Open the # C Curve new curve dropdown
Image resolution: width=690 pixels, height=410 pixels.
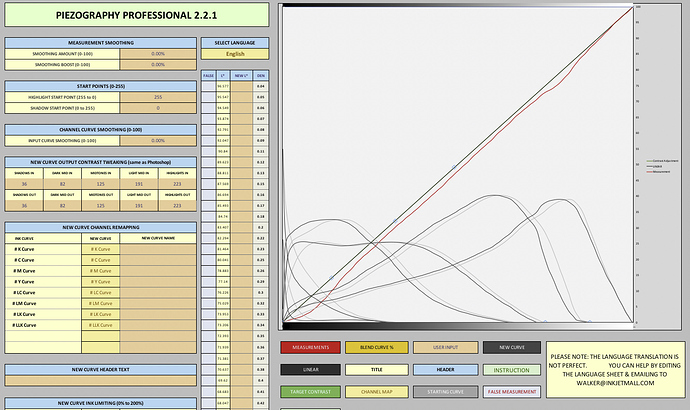pos(100,260)
